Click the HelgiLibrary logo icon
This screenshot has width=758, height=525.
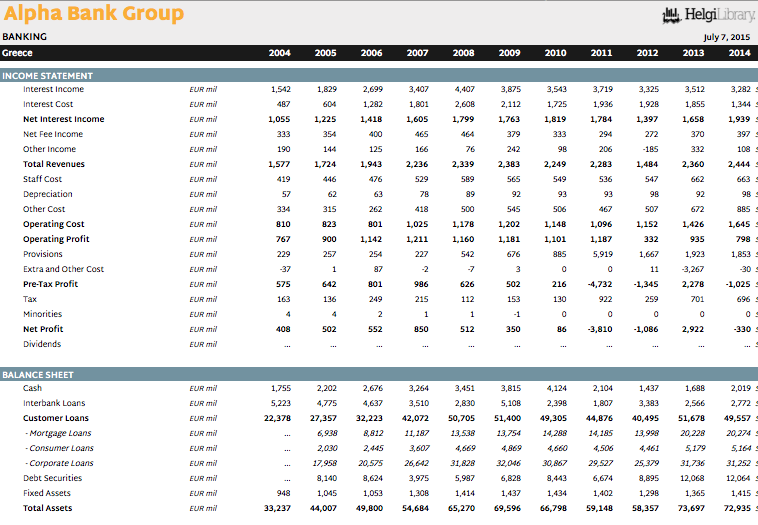(671, 15)
